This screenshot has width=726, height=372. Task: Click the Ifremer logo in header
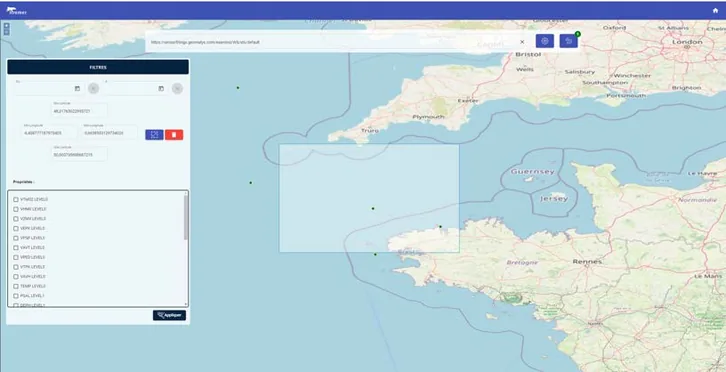18,11
